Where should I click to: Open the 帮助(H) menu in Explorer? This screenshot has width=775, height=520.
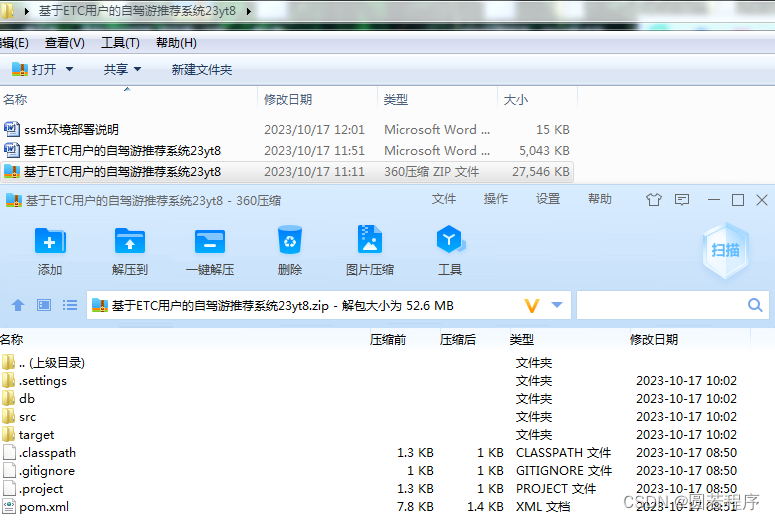click(x=176, y=43)
